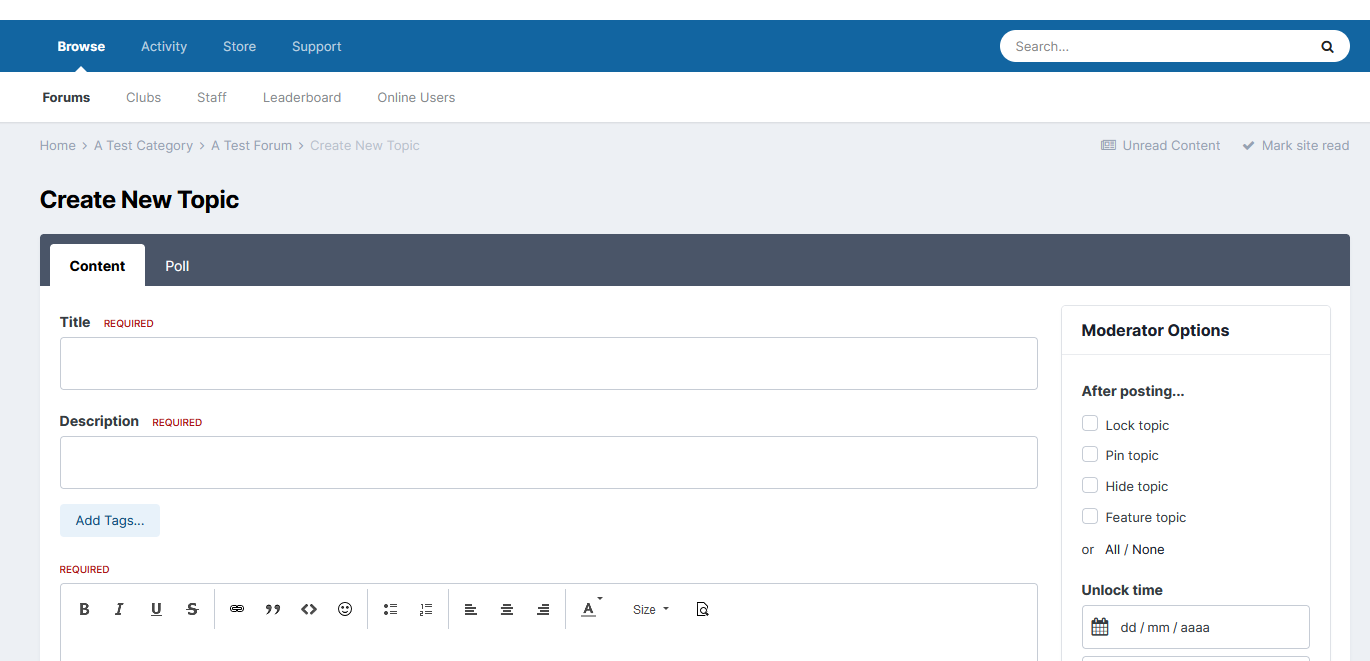Image resolution: width=1370 pixels, height=661 pixels.
Task: Open the emoji picker
Action: pos(345,609)
